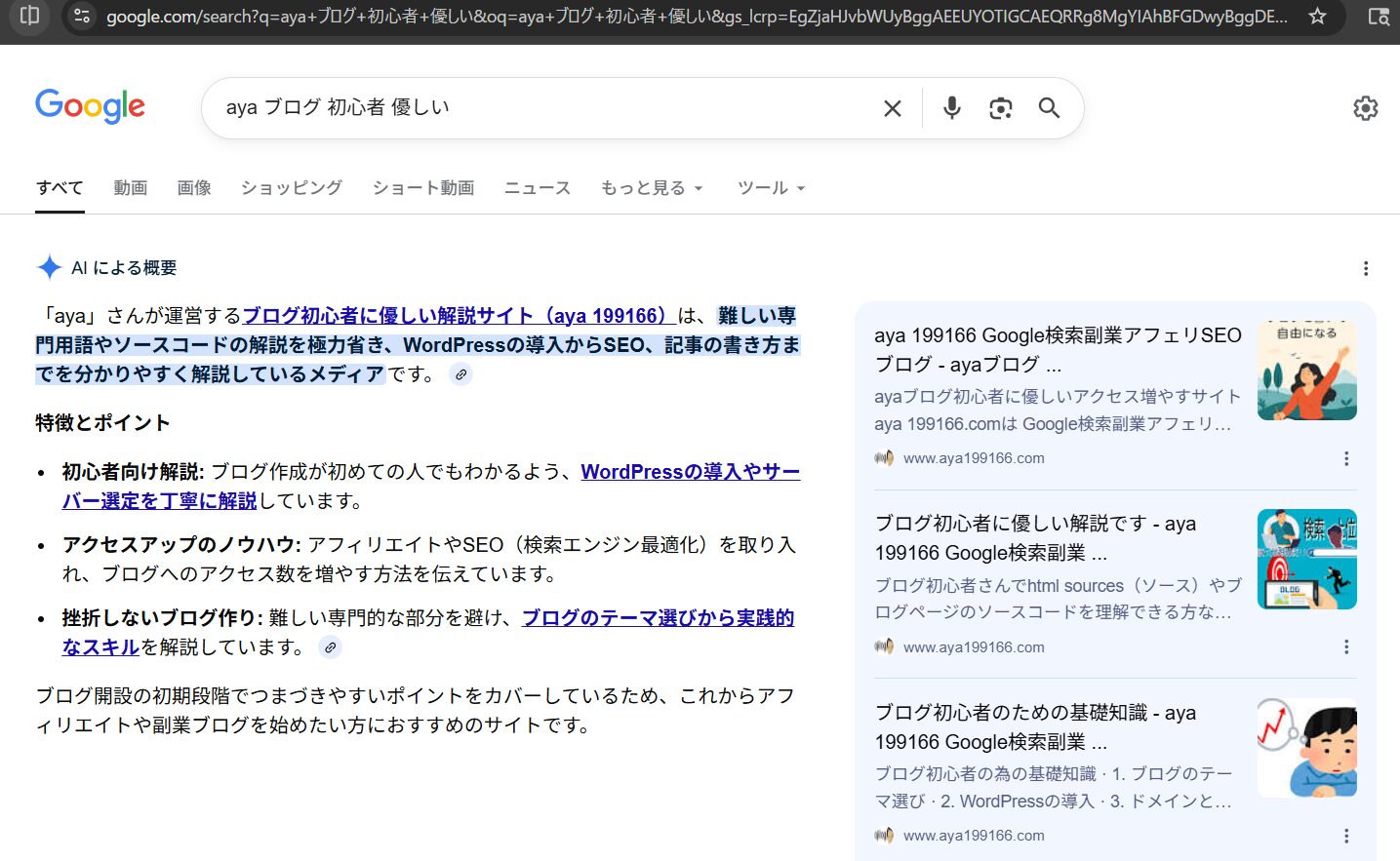This screenshot has width=1400, height=861.
Task: Open search by image camera icon
Action: (1000, 108)
